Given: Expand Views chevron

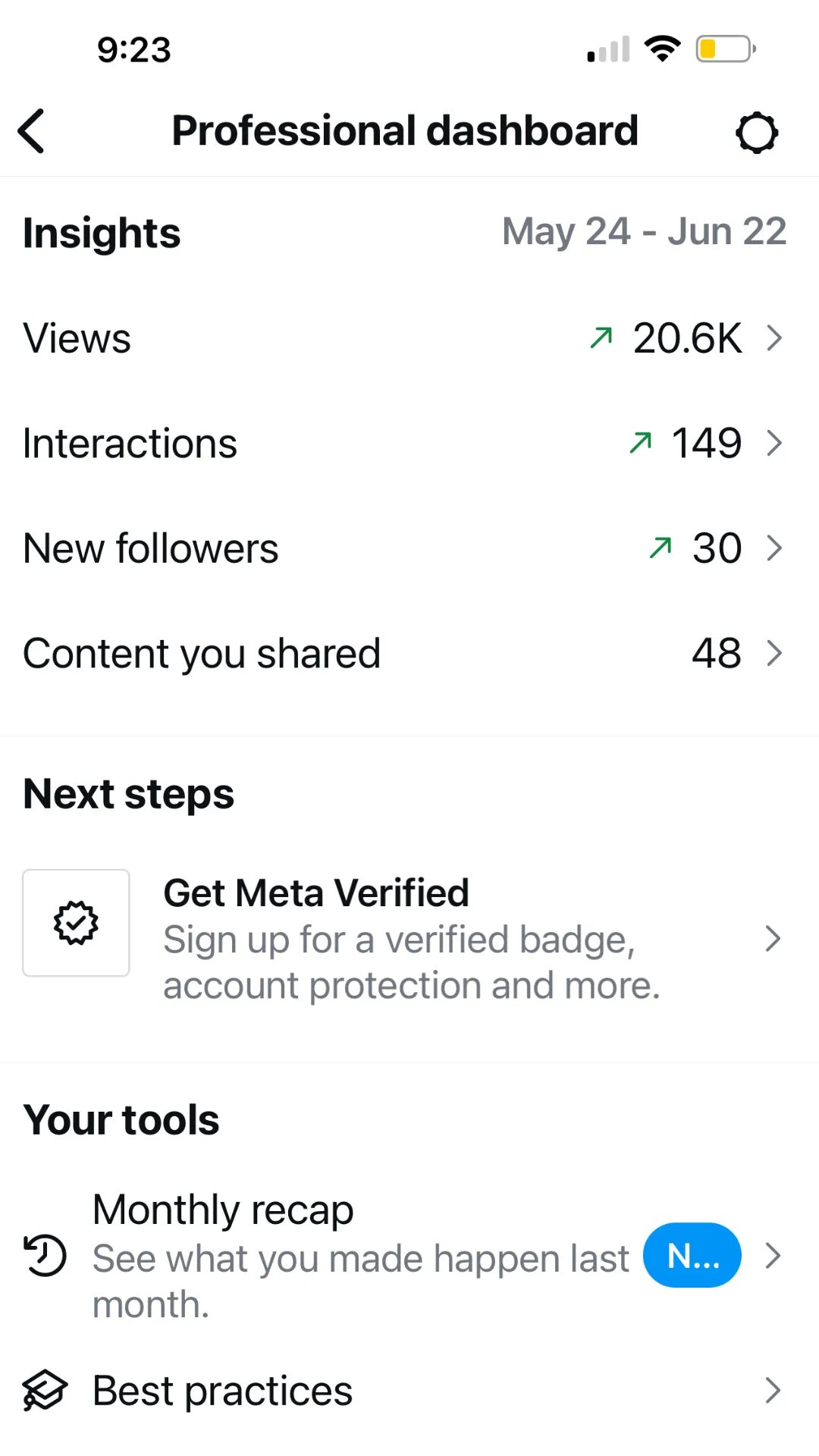Looking at the screenshot, I should click(x=773, y=337).
